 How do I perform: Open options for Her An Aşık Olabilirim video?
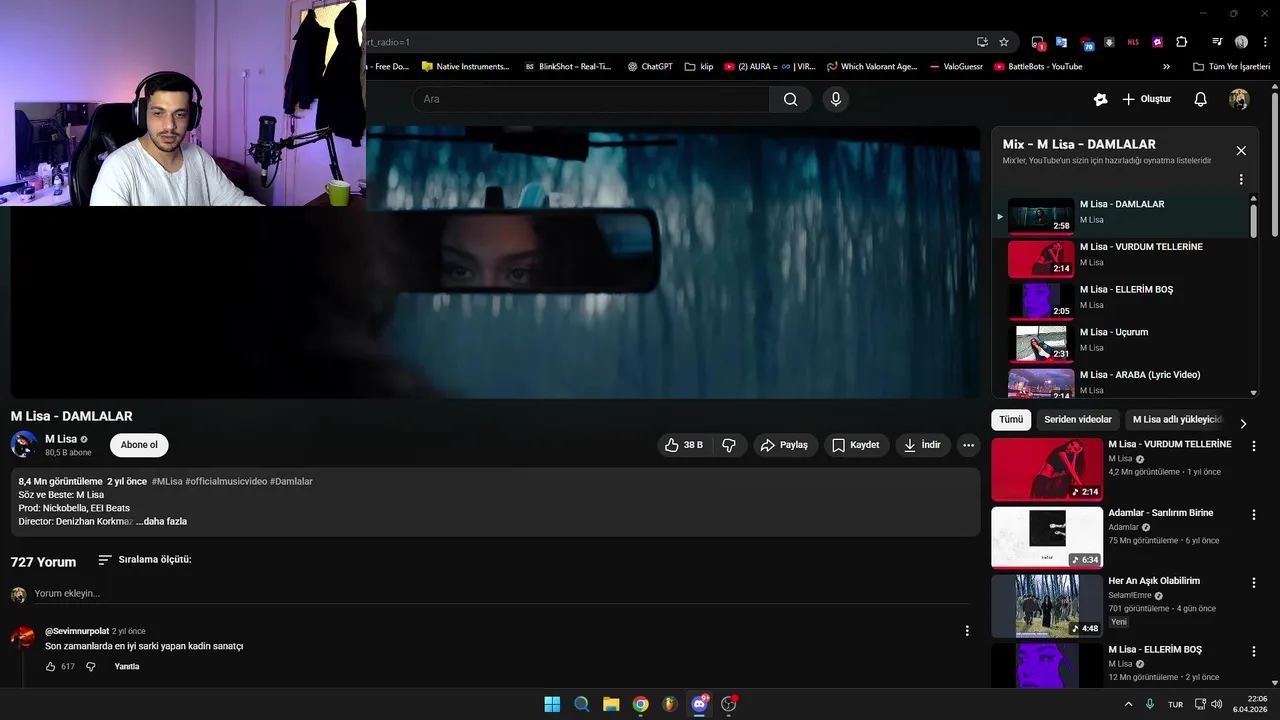point(1253,583)
